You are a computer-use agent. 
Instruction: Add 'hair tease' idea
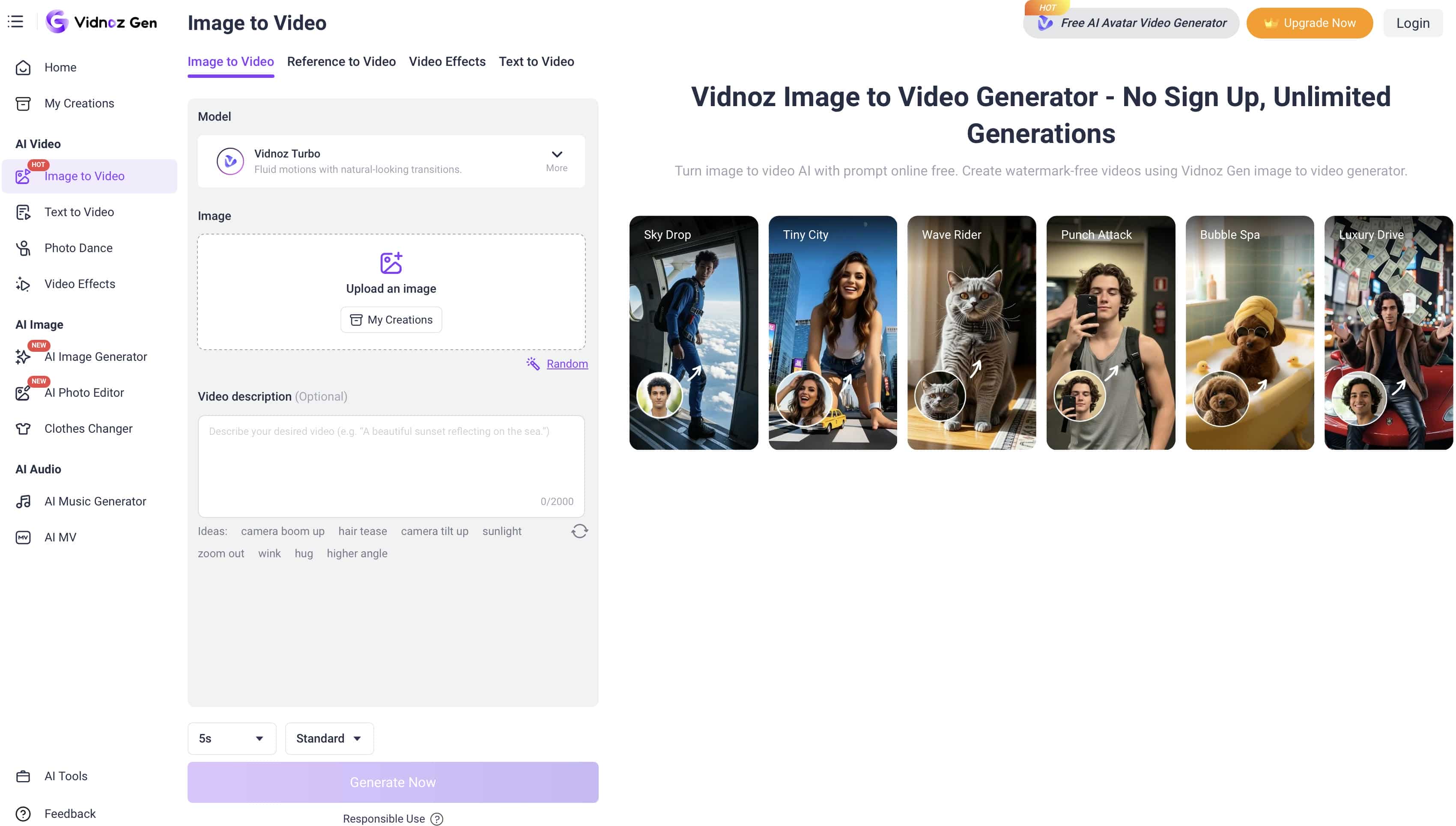[x=362, y=531]
